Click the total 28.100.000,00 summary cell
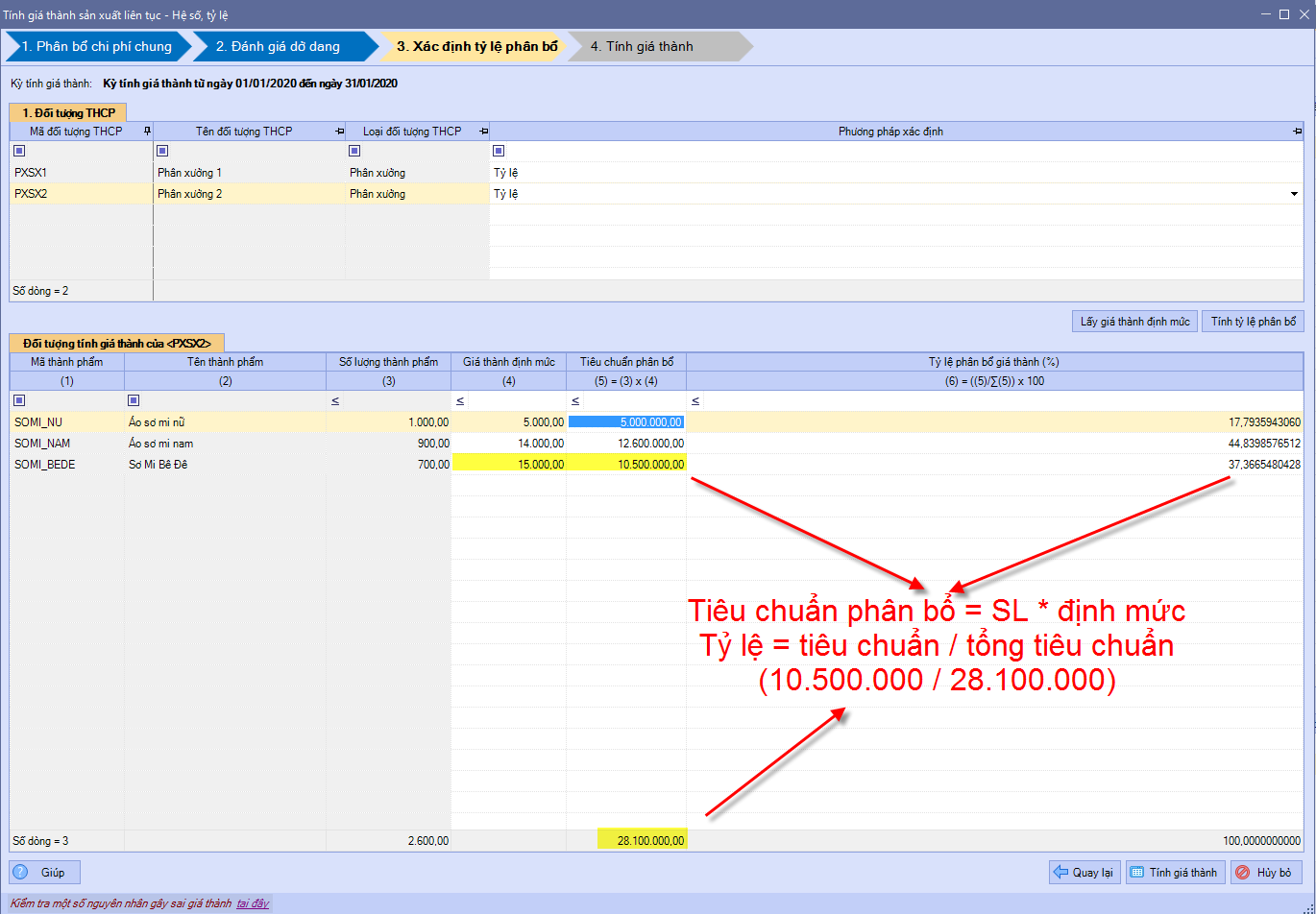This screenshot has height=914, width=1316. tap(641, 841)
